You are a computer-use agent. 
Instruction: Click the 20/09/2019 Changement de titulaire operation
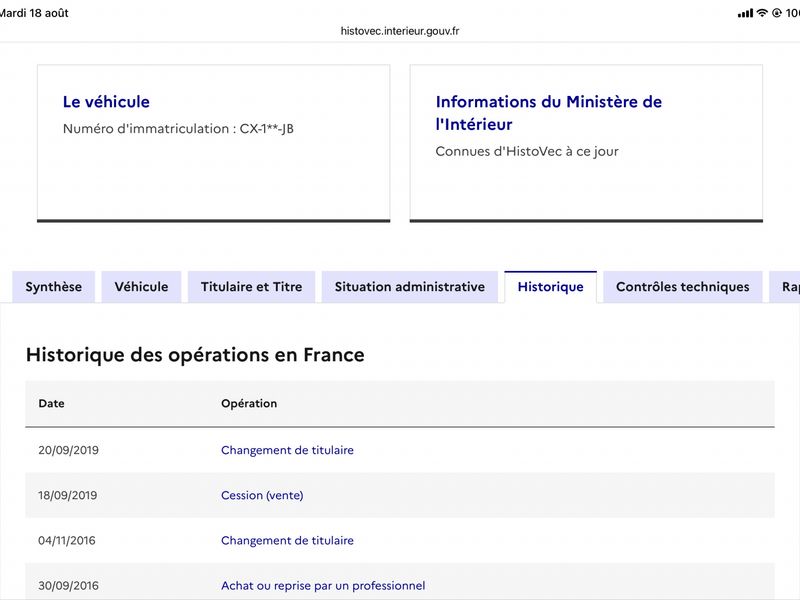287,450
